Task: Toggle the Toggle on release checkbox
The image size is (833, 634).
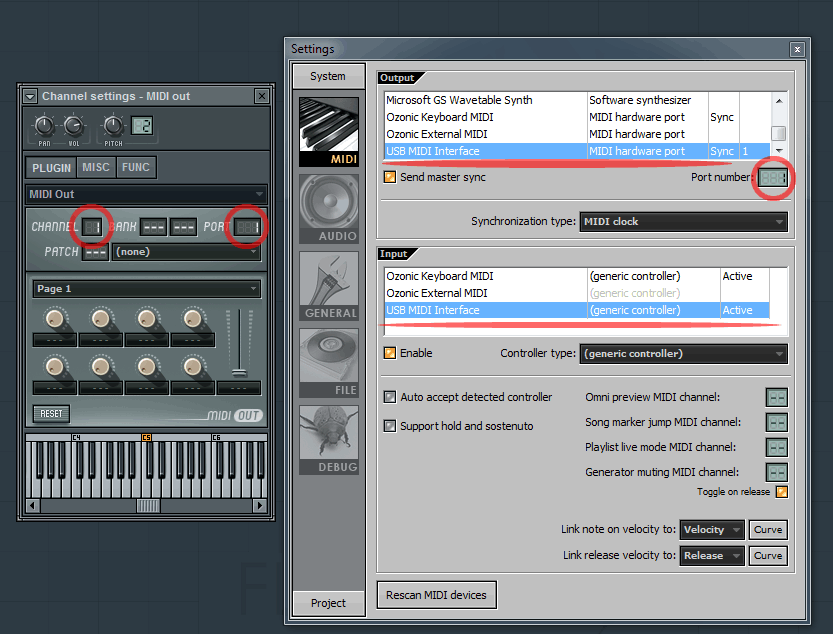Action: 781,492
